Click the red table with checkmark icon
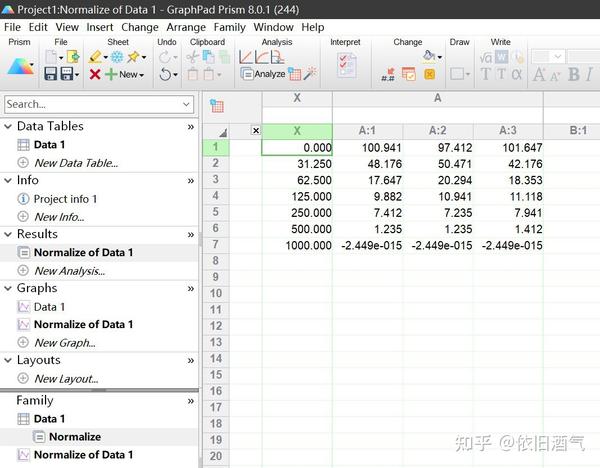Viewport: 600px width, 468px height. tap(409, 74)
